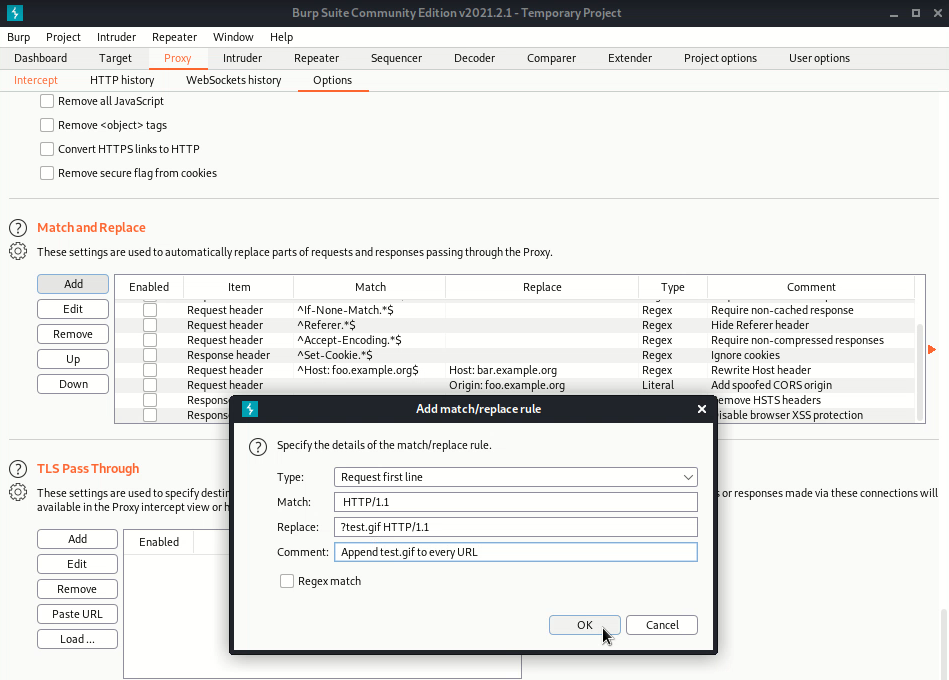The width and height of the screenshot is (949, 680).
Task: Switch to the Sequencer tab
Action: pos(396,58)
